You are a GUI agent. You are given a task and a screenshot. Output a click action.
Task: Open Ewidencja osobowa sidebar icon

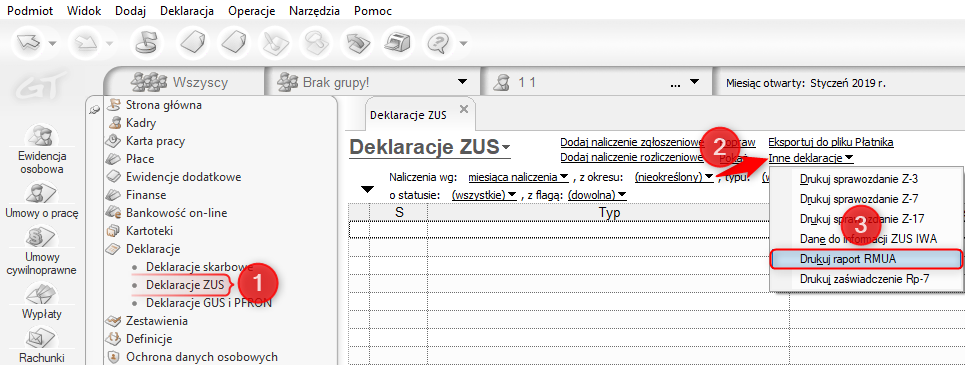[x=42, y=135]
